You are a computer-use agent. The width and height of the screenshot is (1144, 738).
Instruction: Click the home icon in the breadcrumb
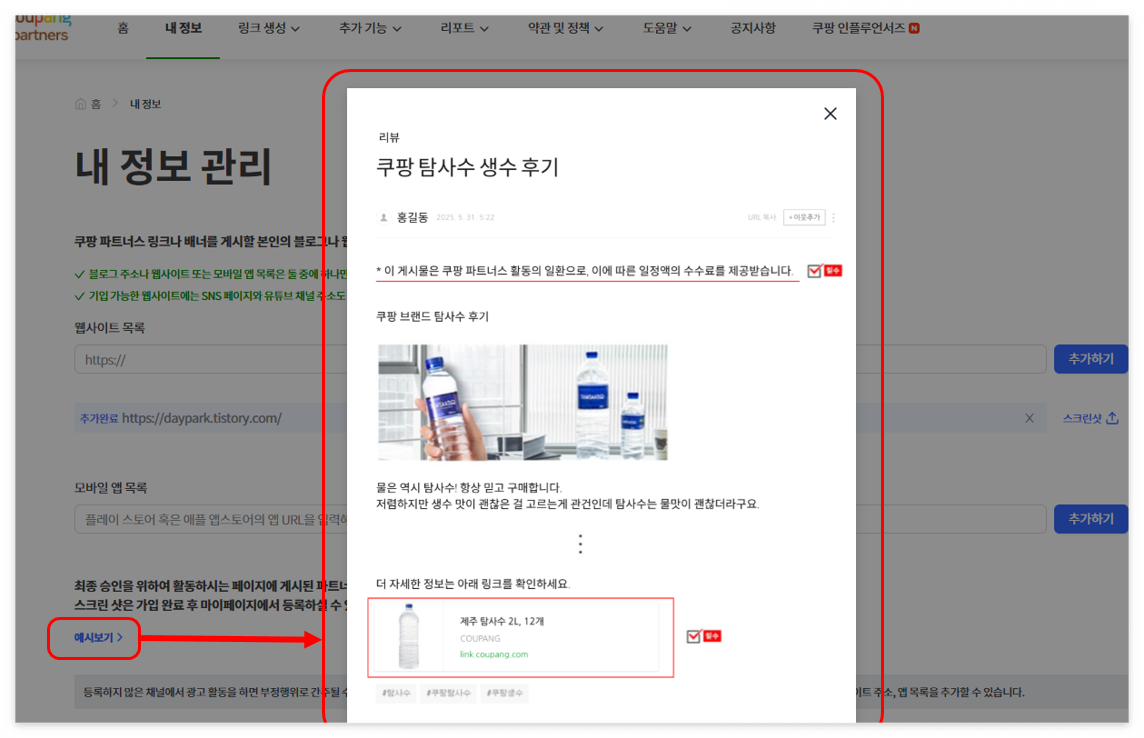click(x=79, y=103)
